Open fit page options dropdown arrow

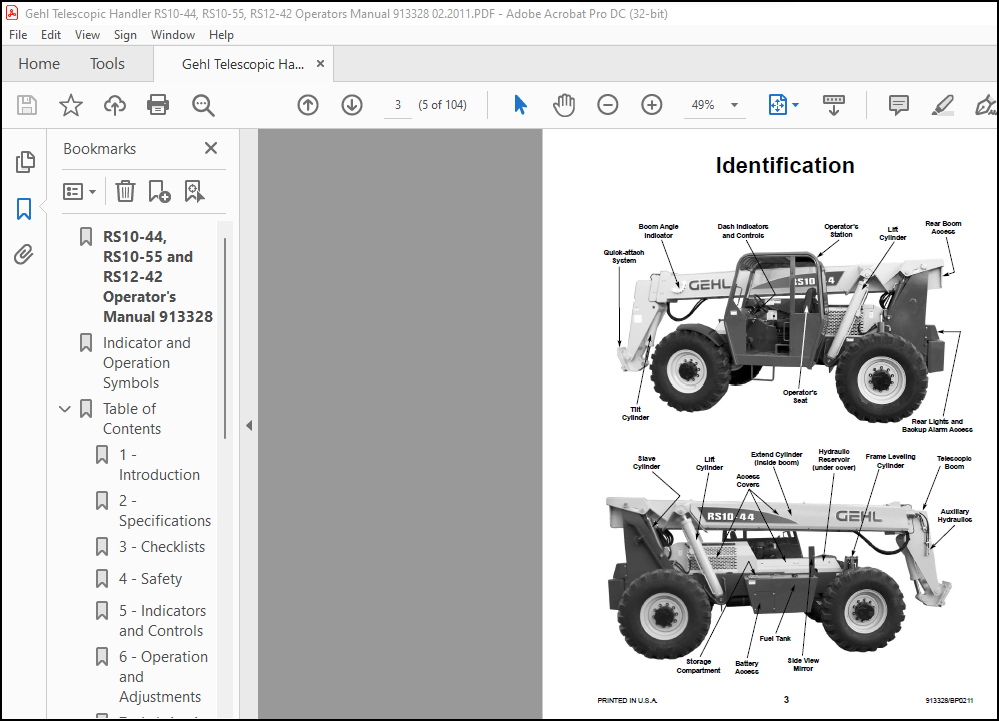point(796,105)
